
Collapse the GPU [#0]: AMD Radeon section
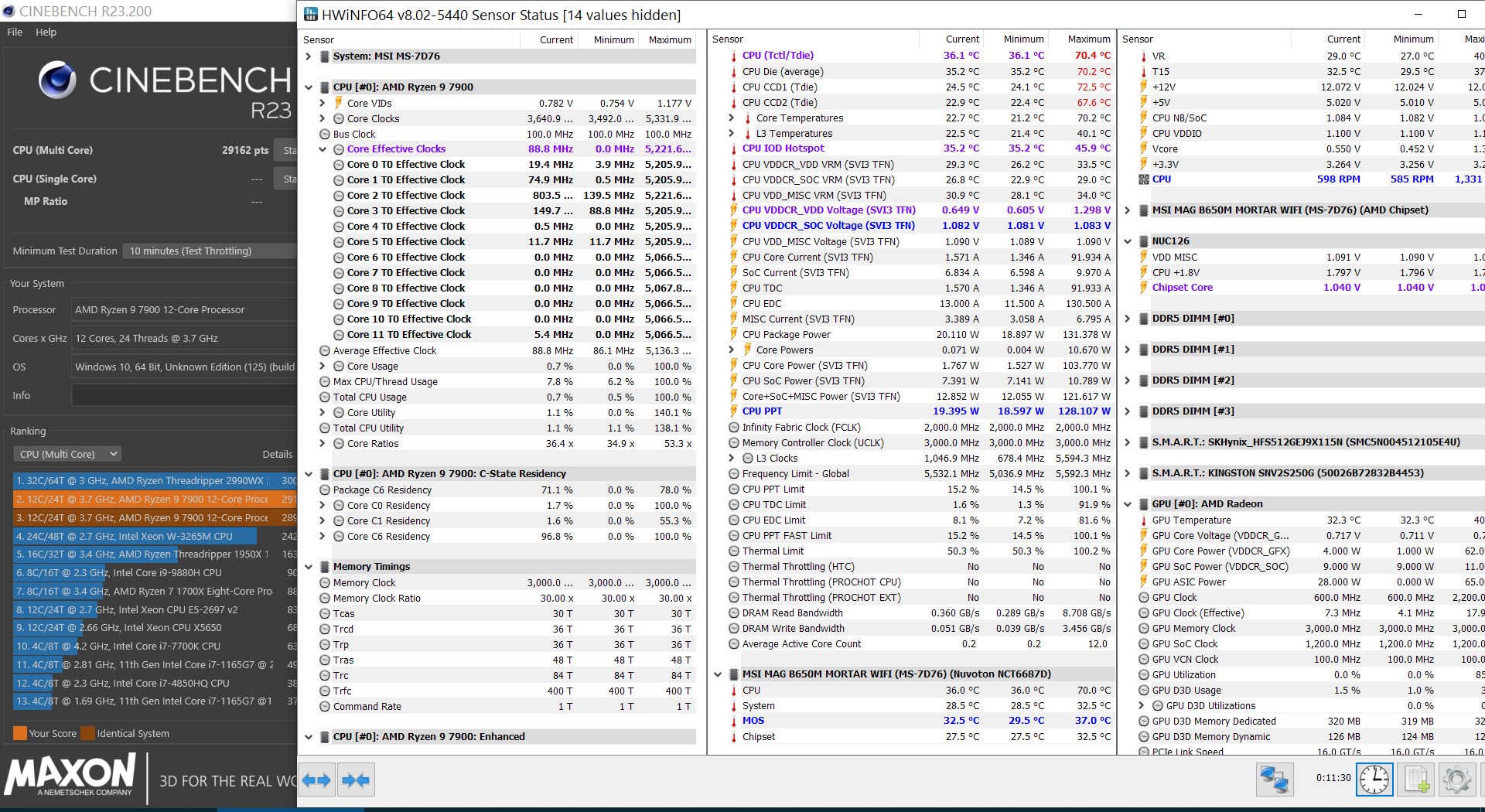[x=1128, y=504]
